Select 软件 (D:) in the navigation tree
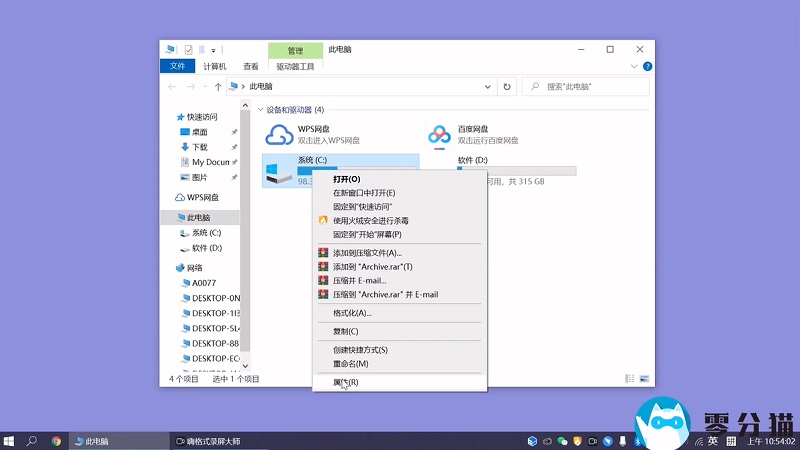Viewport: 800px width, 450px height. coord(207,248)
